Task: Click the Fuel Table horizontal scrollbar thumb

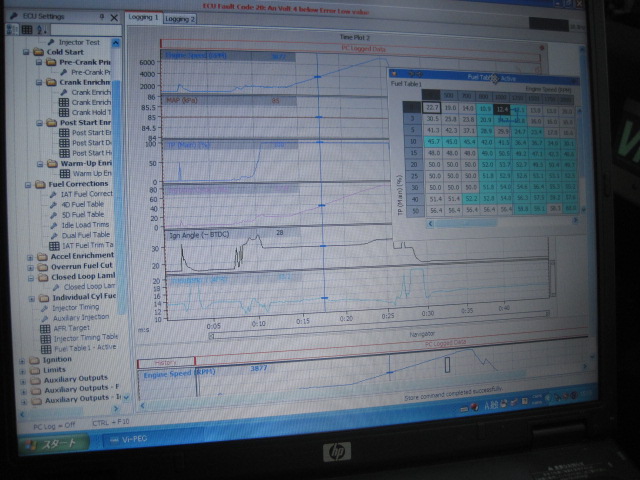Action: [x=466, y=223]
